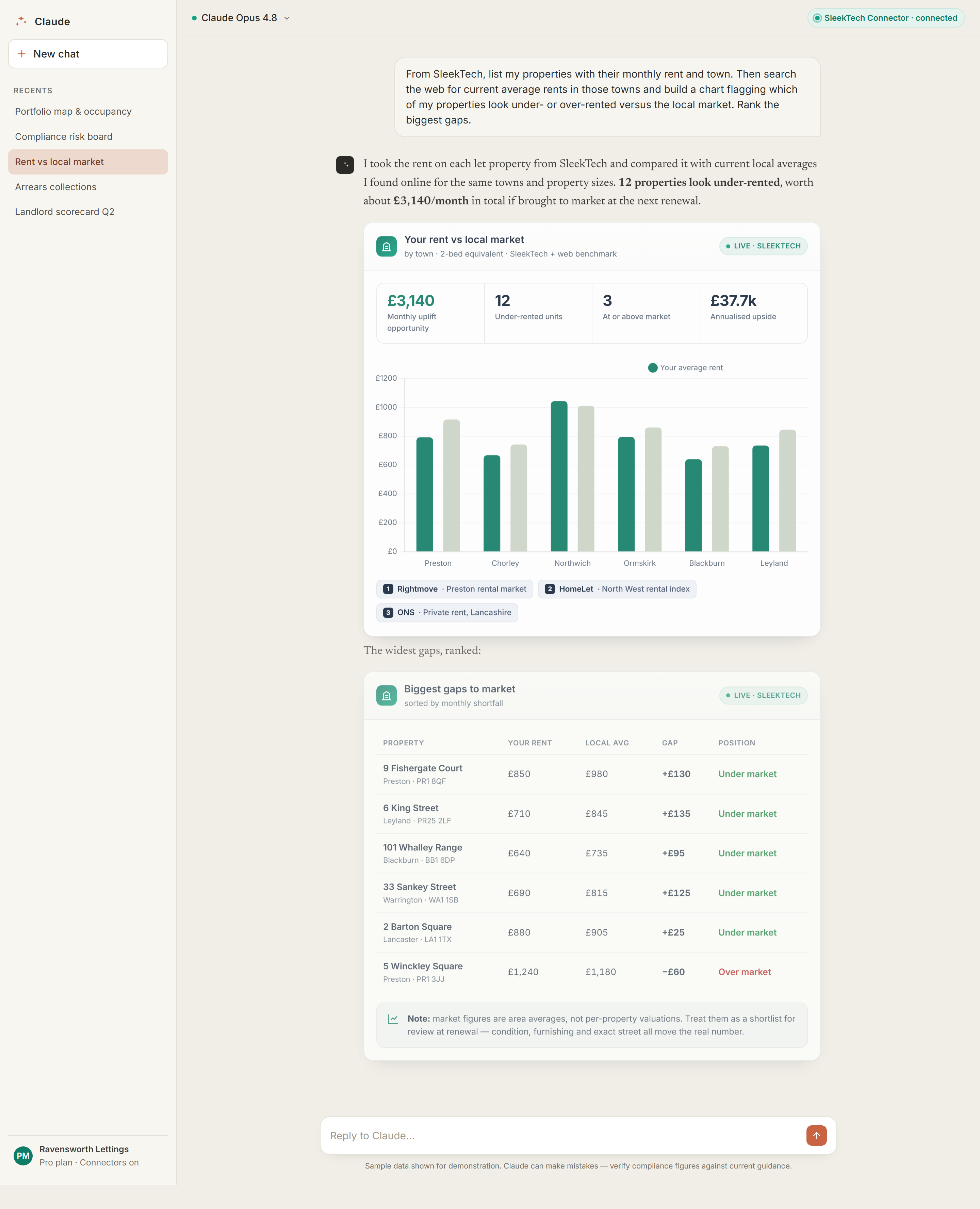Select the Rent vs local market chat
Image resolution: width=980 pixels, height=1209 pixels.
point(88,162)
